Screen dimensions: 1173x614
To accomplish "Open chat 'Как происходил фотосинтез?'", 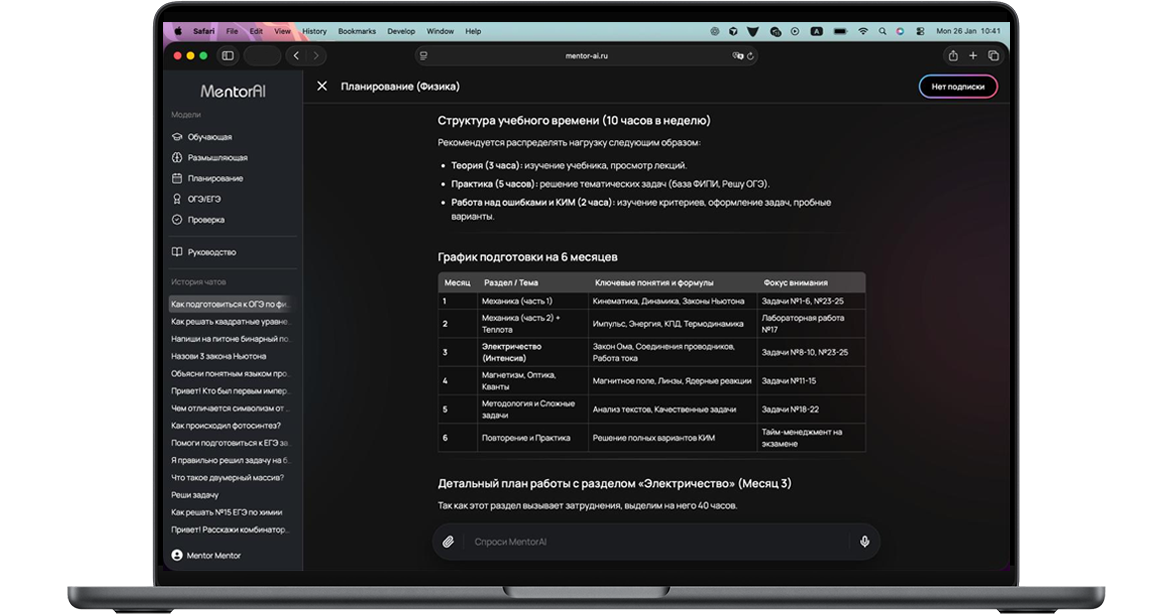I will point(225,425).
